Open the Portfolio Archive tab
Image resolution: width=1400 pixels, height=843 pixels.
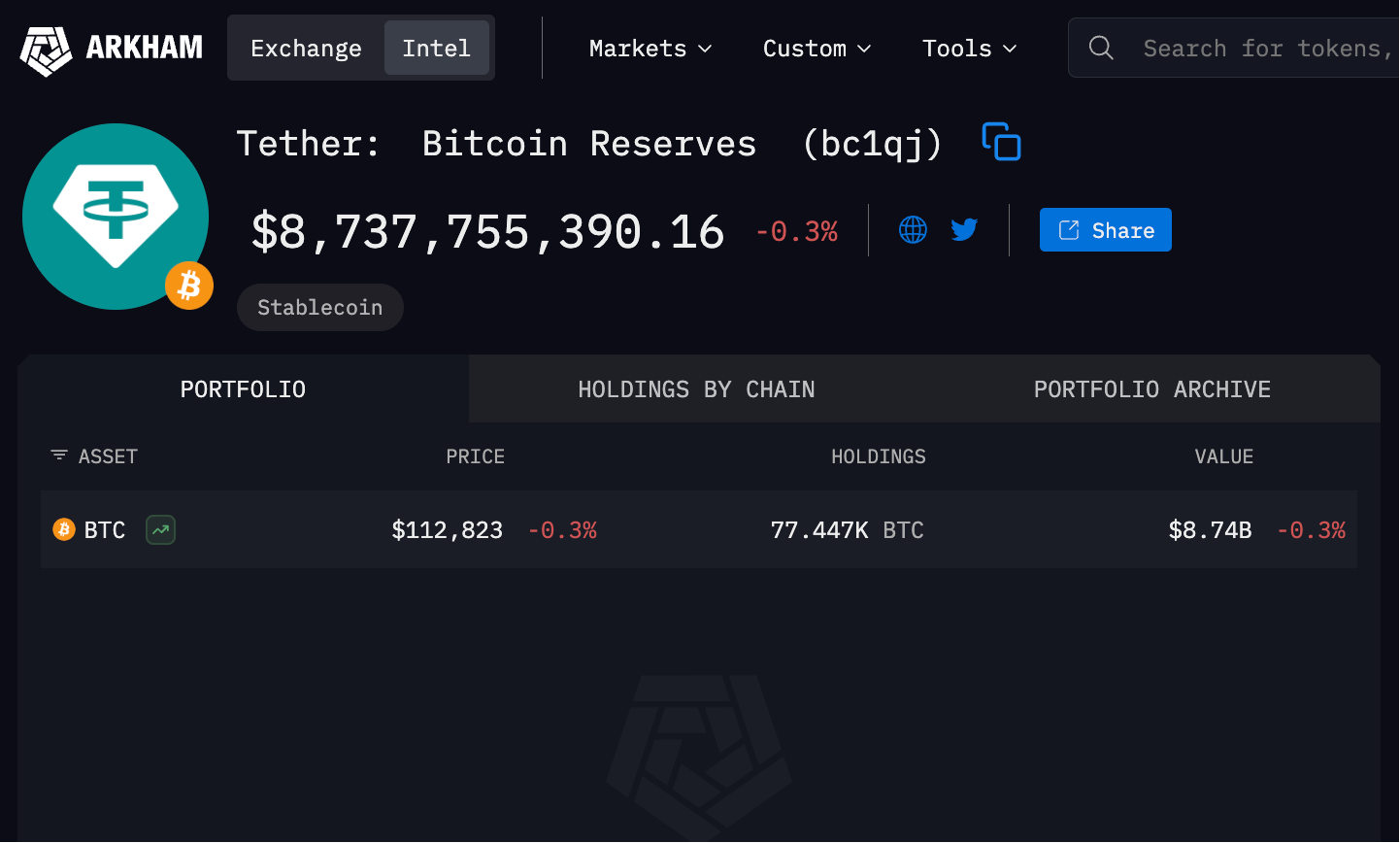pos(1151,388)
